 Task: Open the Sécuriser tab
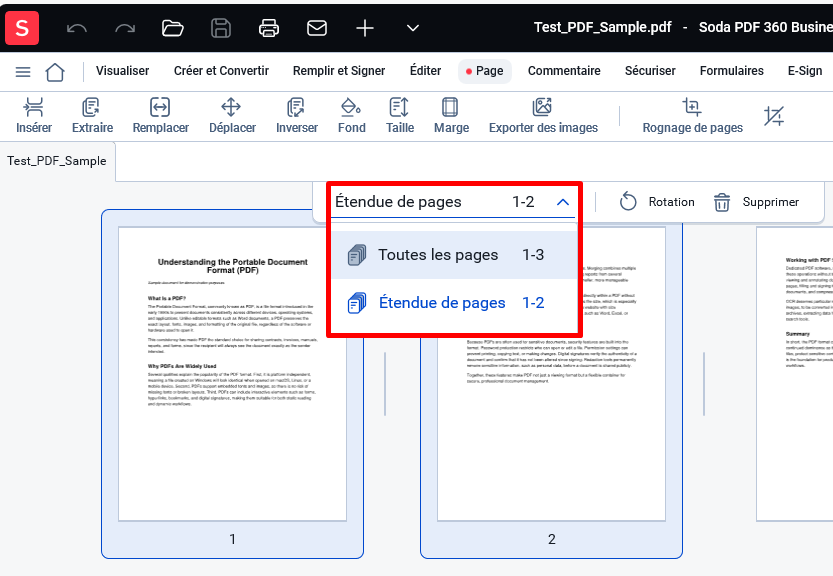[x=650, y=71]
